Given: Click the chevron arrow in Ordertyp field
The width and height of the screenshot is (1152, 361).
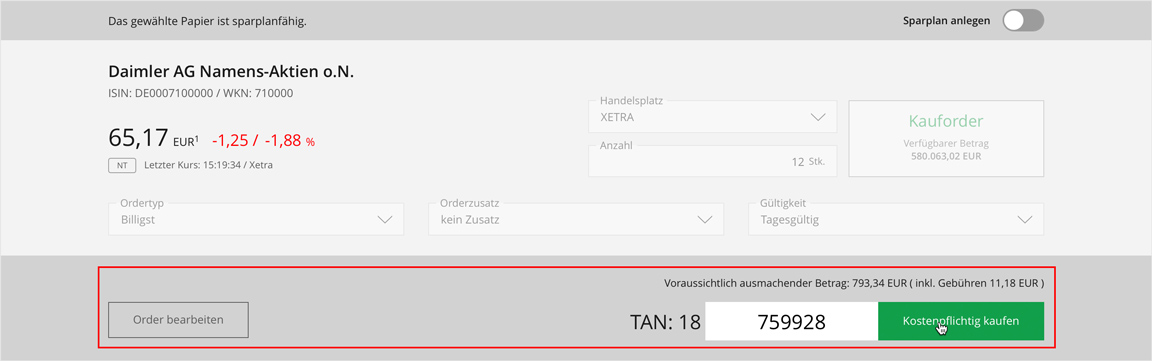Looking at the screenshot, I should pyautogui.click(x=384, y=219).
